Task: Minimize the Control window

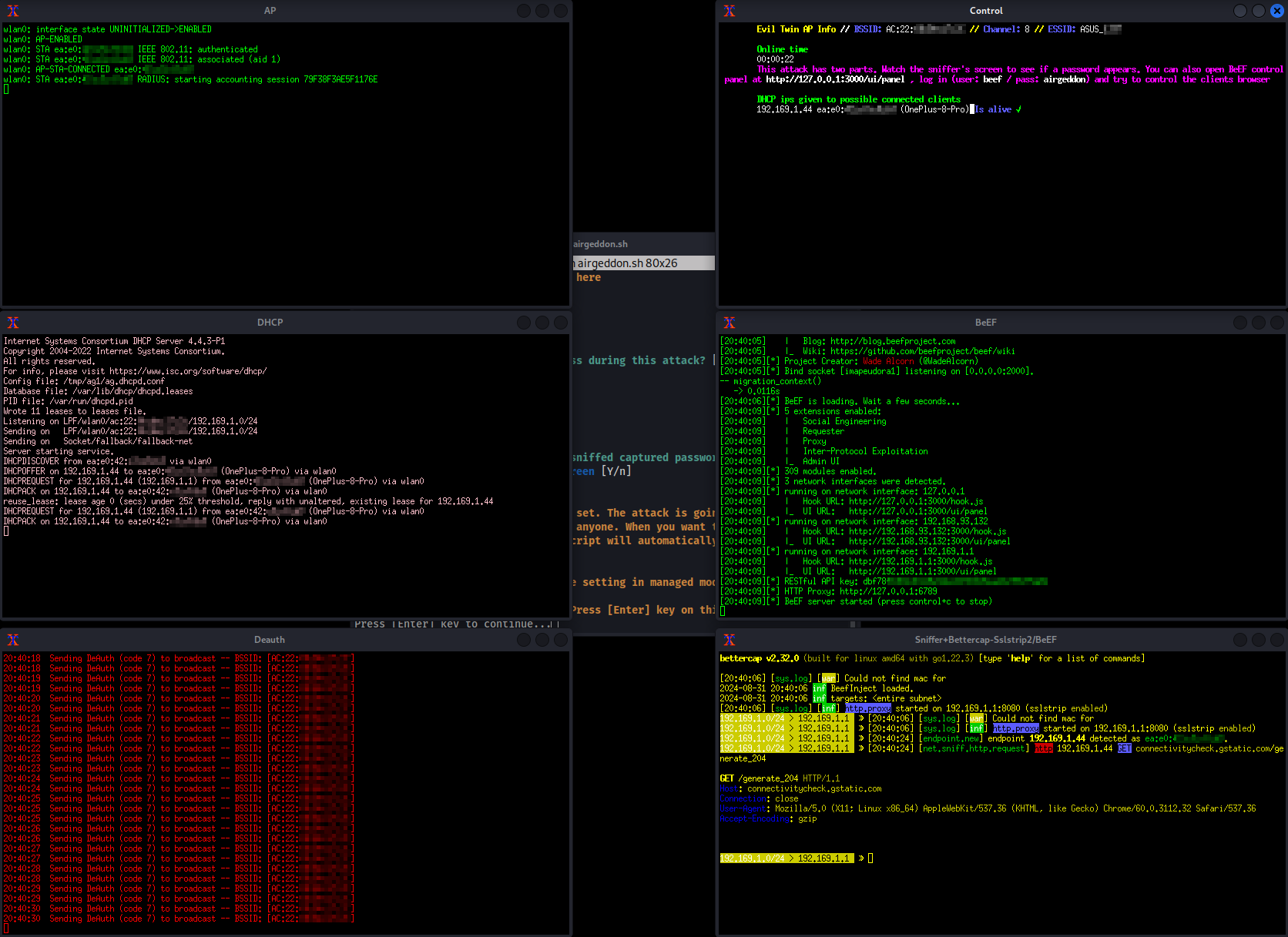Action: [x=1239, y=11]
